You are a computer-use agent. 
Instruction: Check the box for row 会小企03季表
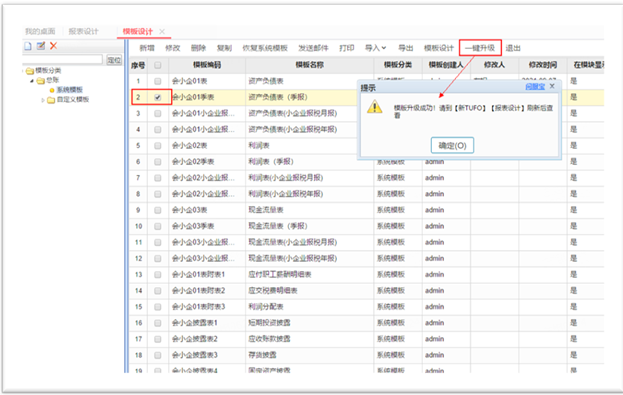click(158, 226)
